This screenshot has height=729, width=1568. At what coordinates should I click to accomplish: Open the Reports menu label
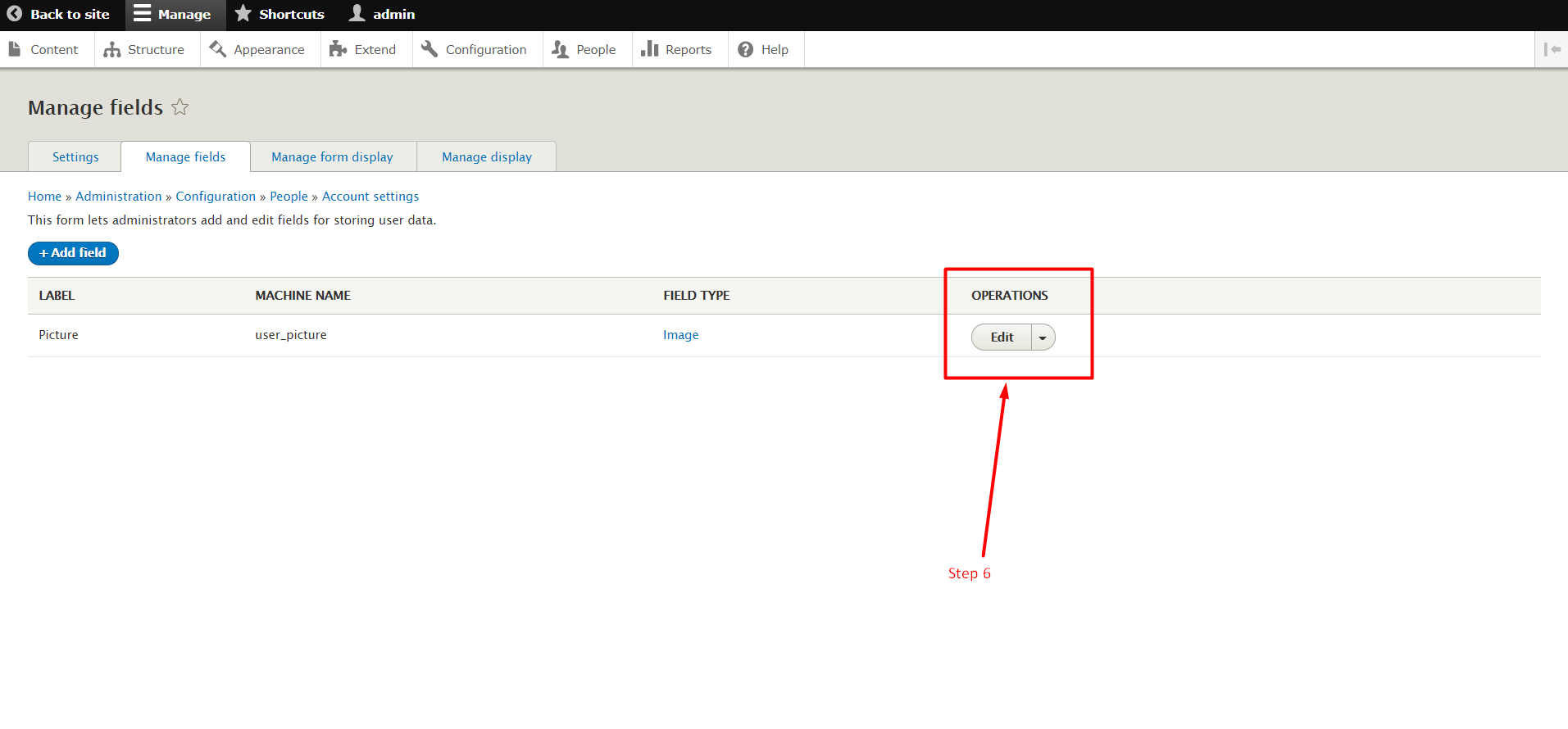[688, 50]
